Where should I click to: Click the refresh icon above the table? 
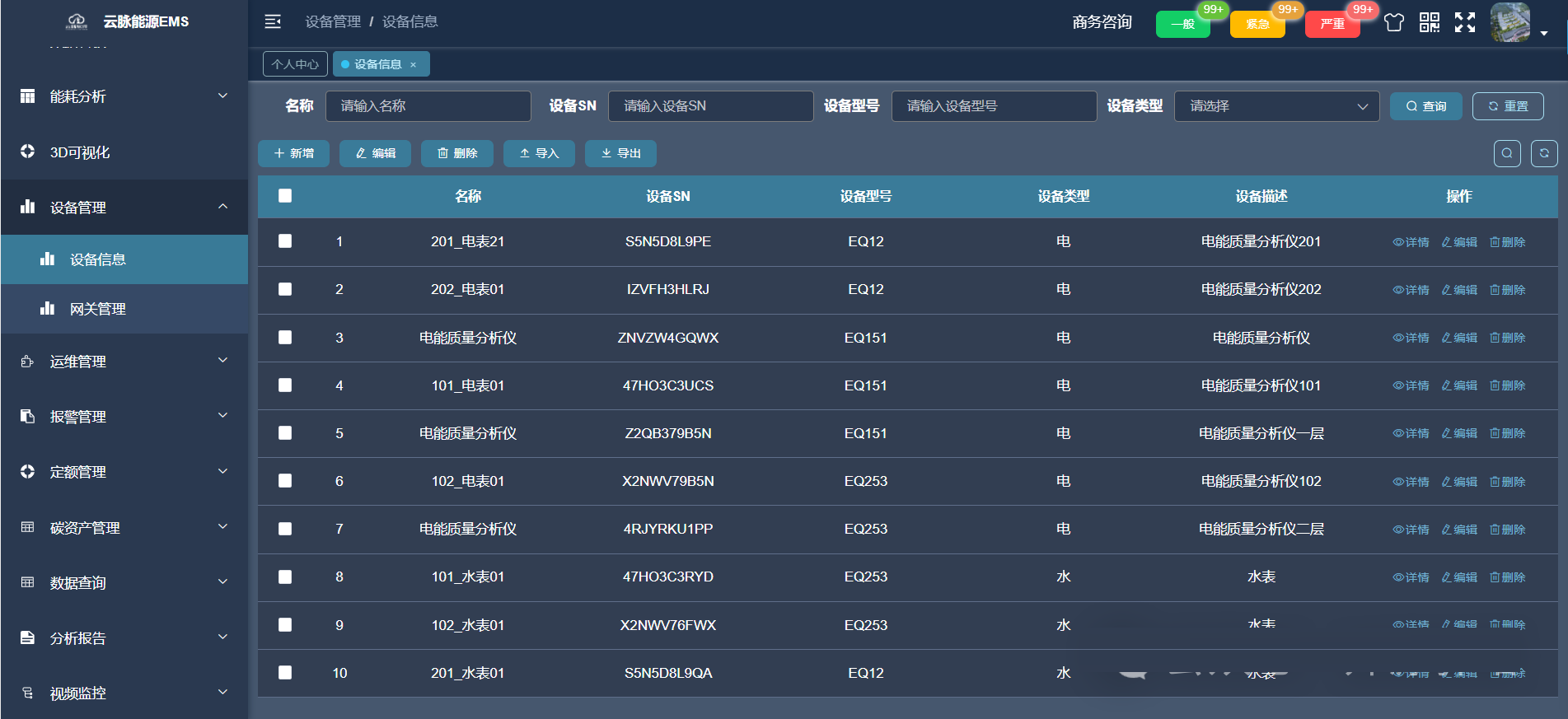[x=1544, y=153]
